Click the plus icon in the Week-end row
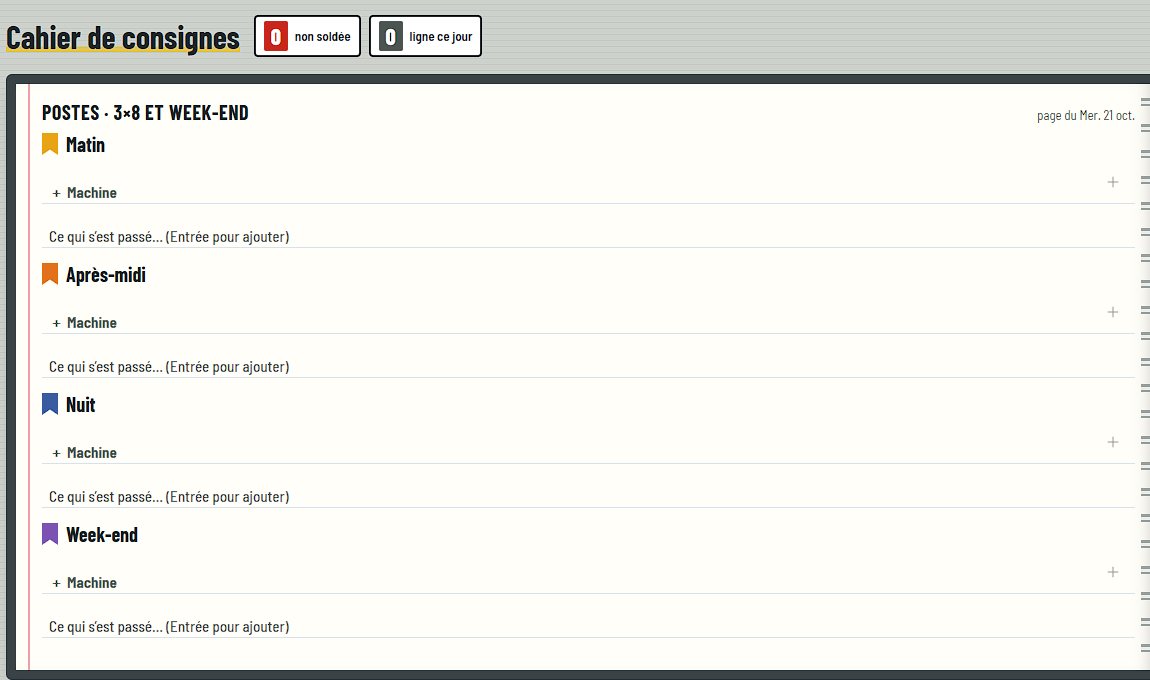The width and height of the screenshot is (1150, 680). (x=1113, y=571)
